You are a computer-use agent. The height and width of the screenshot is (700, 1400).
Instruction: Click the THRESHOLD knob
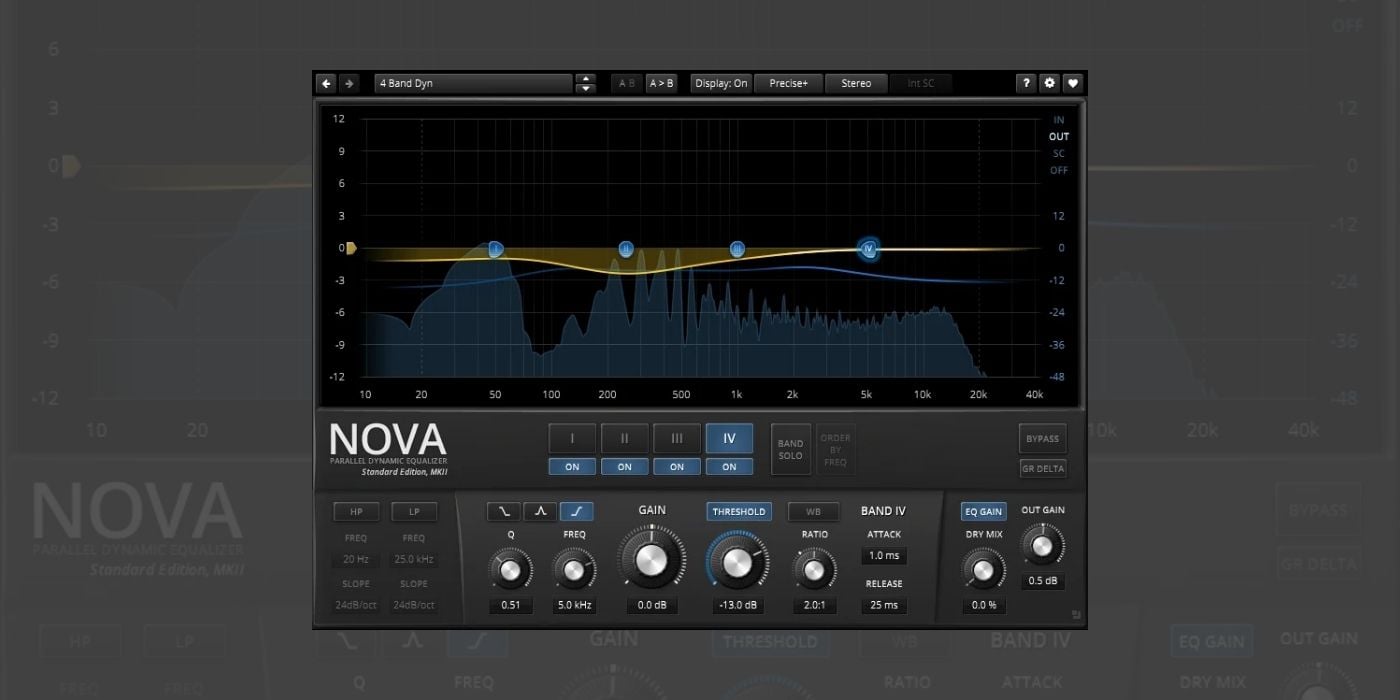(x=737, y=562)
